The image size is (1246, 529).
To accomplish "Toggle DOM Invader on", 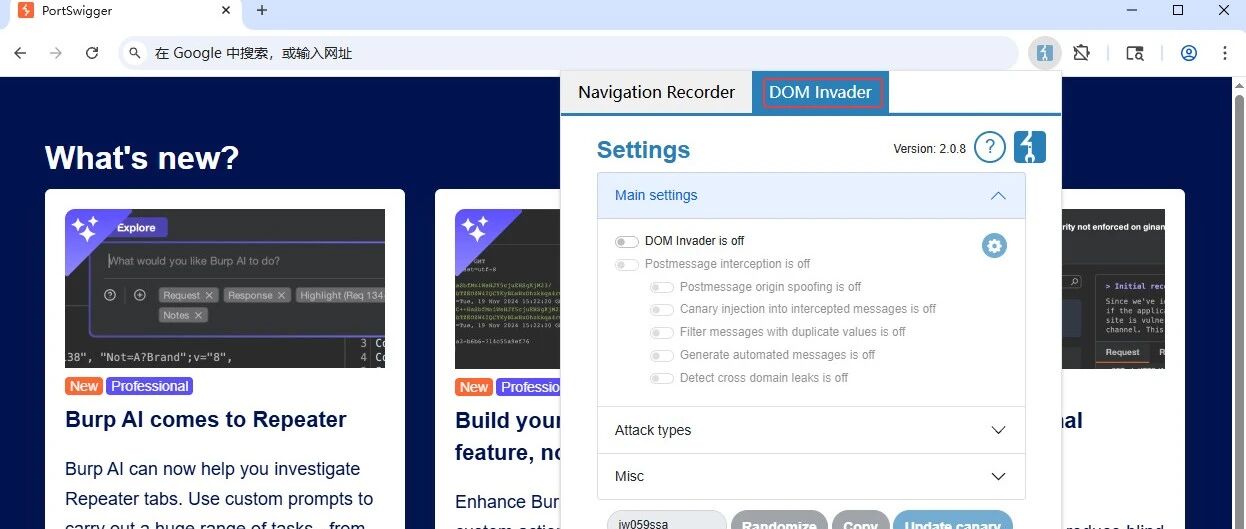I will [x=627, y=242].
